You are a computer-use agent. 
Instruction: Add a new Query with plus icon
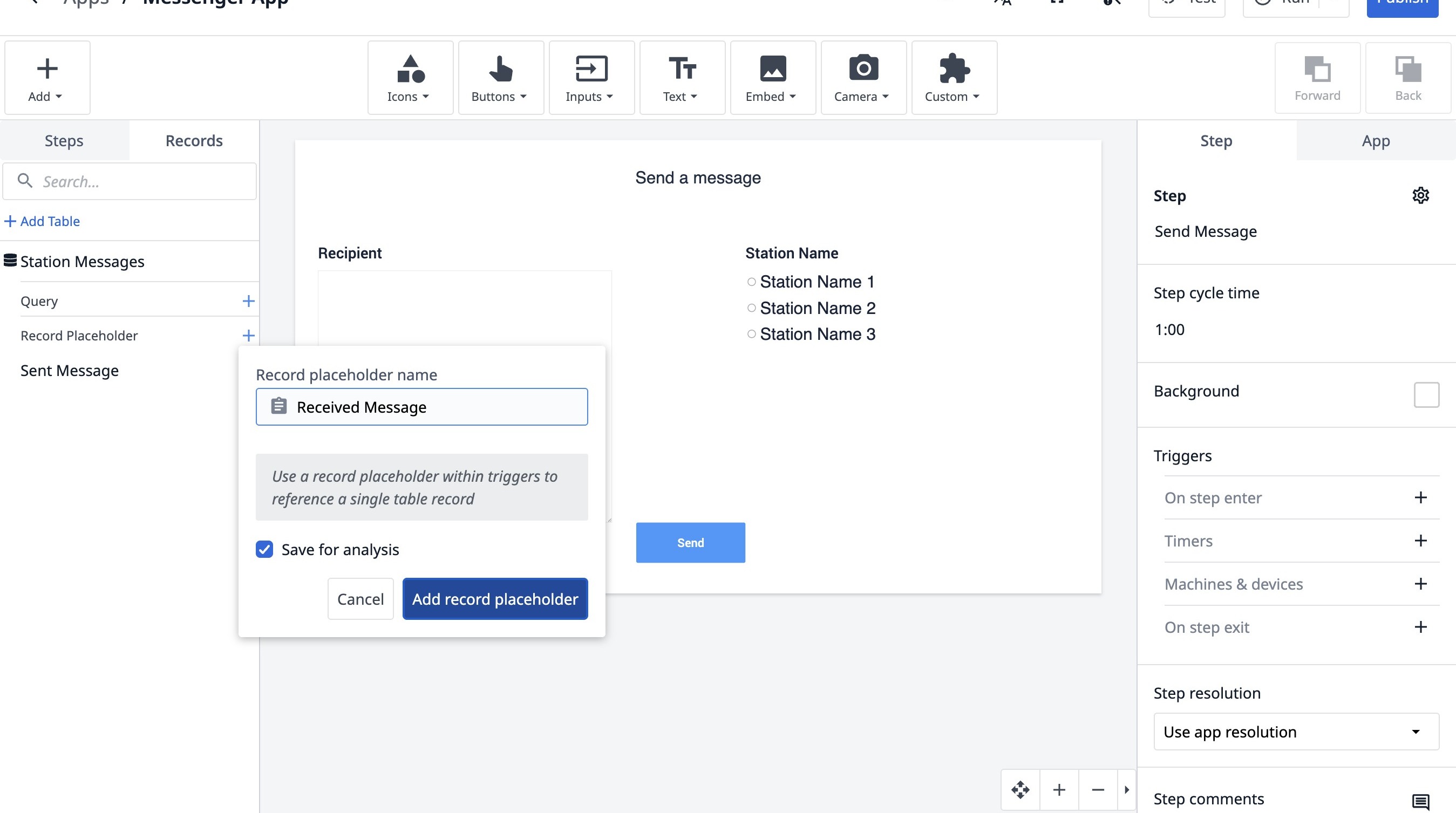[248, 301]
